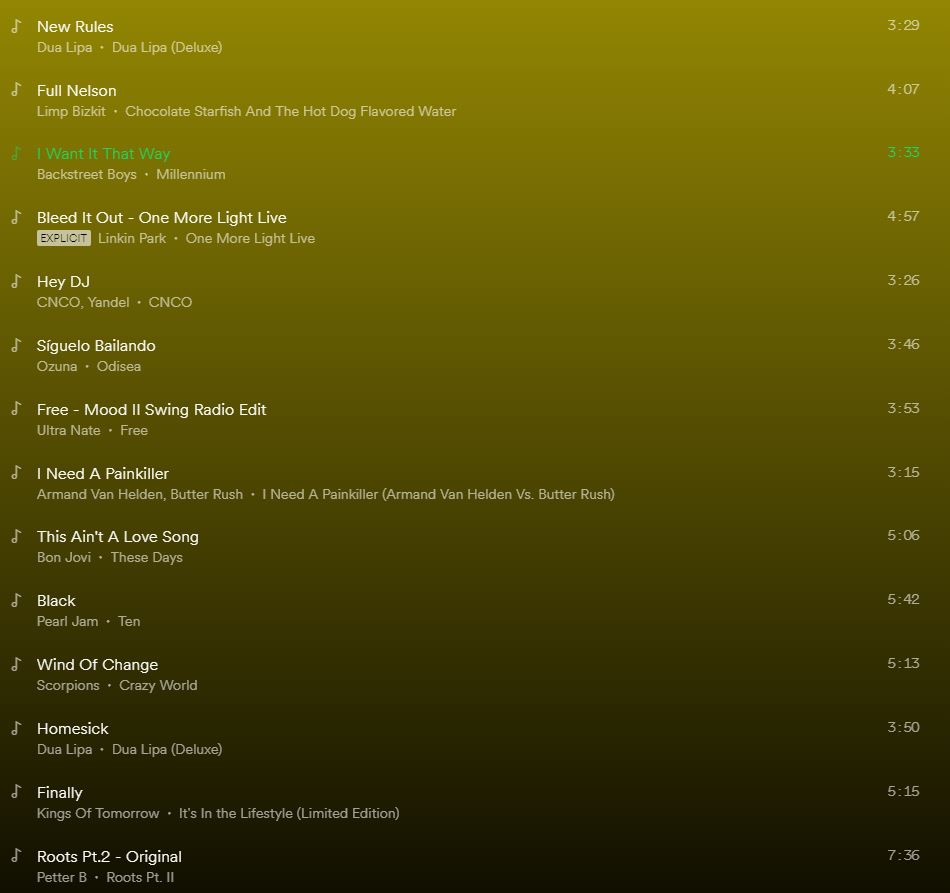Click the note icon beside Hey DJ
Screen dimensions: 950x893
[16, 281]
